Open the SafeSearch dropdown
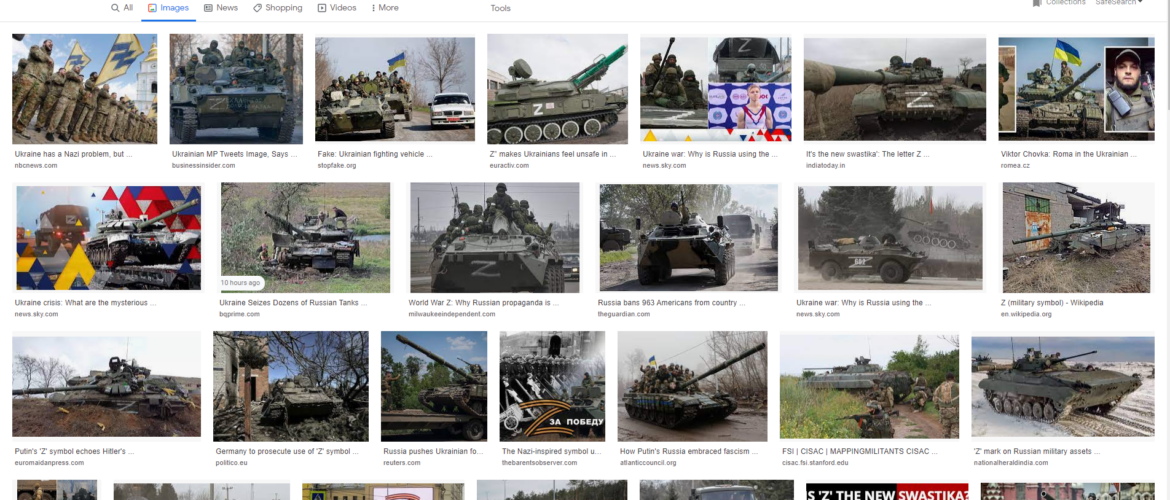The image size is (1170, 500). (1119, 3)
